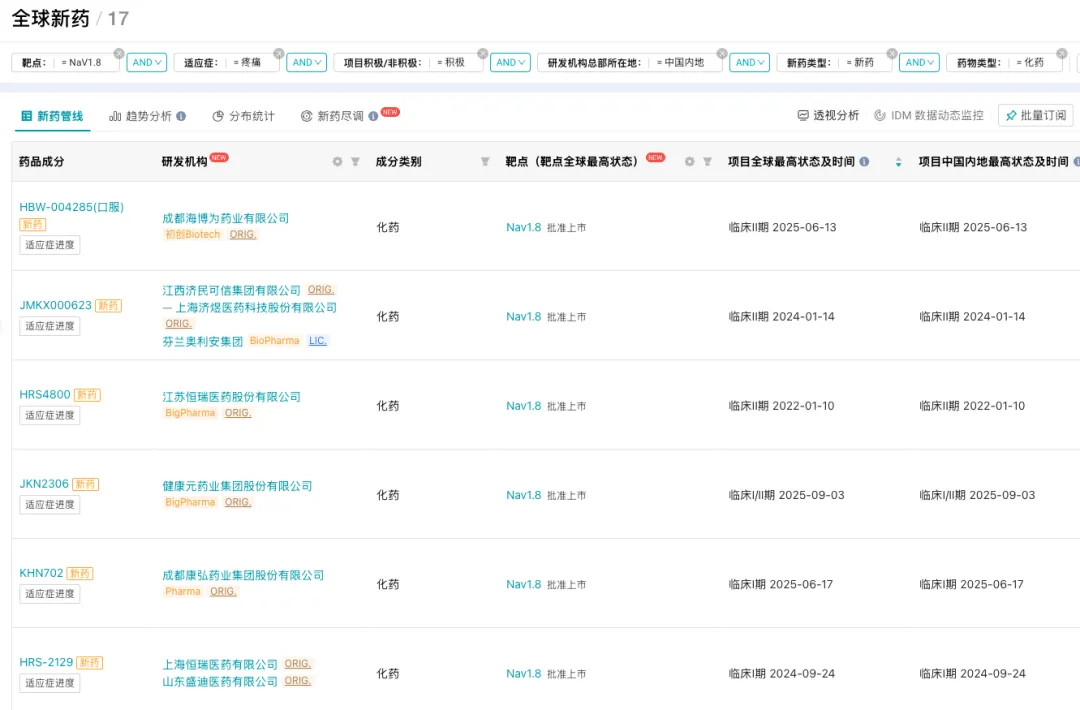Viewport: 1080px width, 710px height.
Task: Expand the AND dropdown after 研发机构总部所在地 filter
Action: coord(749,62)
